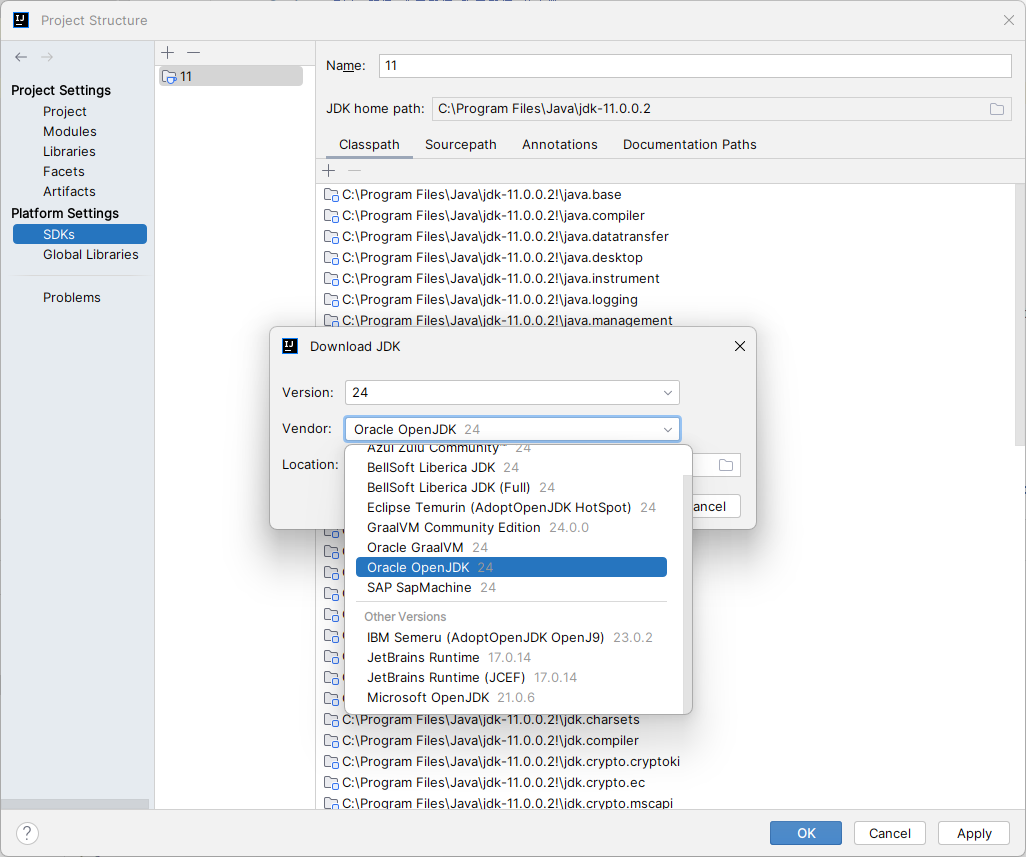Click the java.desktop library icon
Screen dimensions: 1026x857
pyautogui.click(x=331, y=258)
